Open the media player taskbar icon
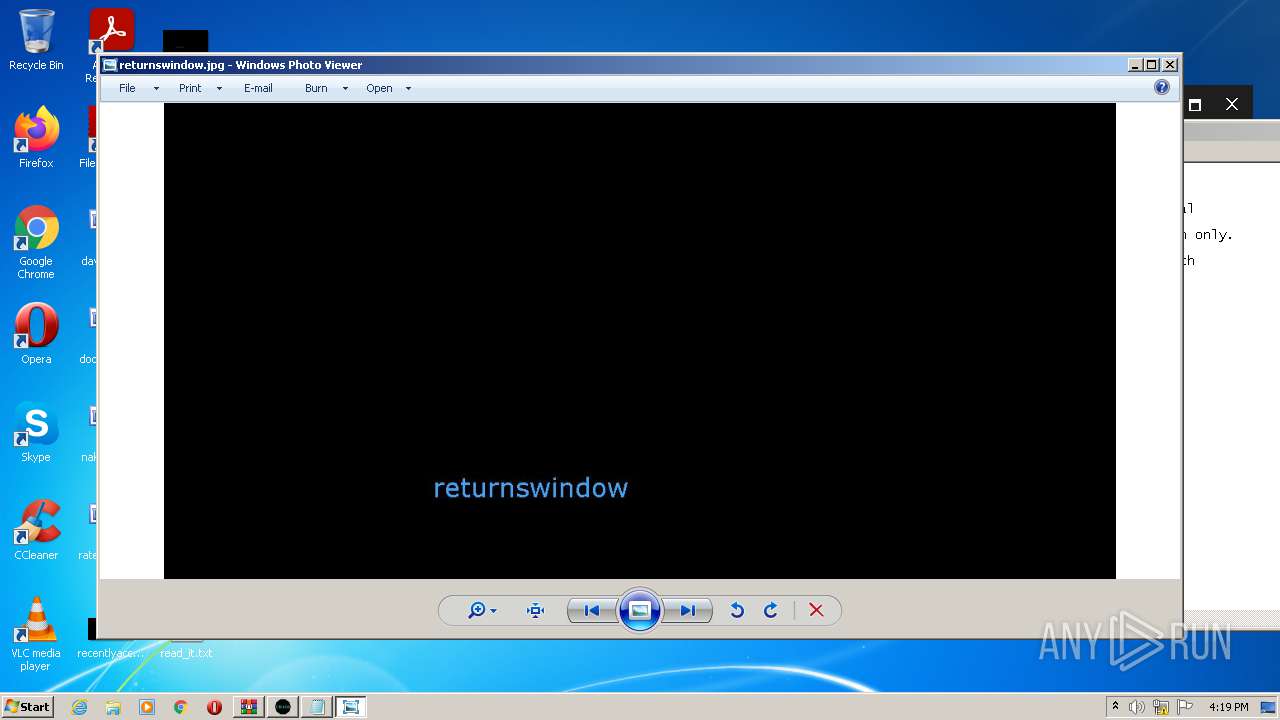1280x720 pixels. coord(147,707)
